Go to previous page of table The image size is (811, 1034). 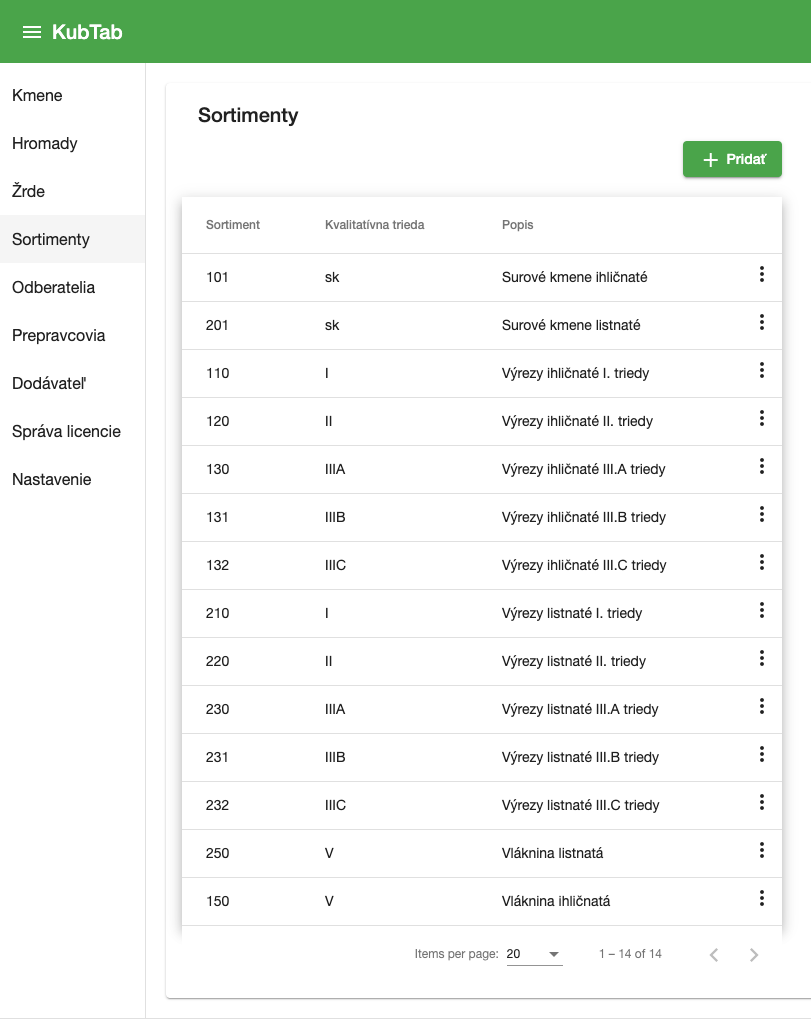coord(714,955)
